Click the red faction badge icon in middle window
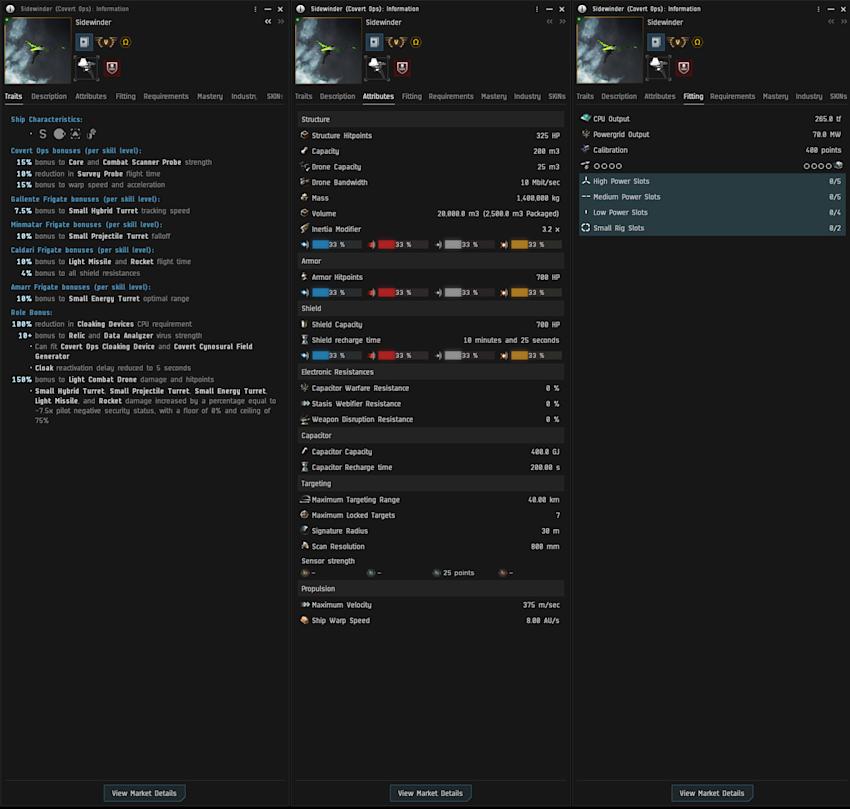The image size is (850, 809). coord(402,67)
